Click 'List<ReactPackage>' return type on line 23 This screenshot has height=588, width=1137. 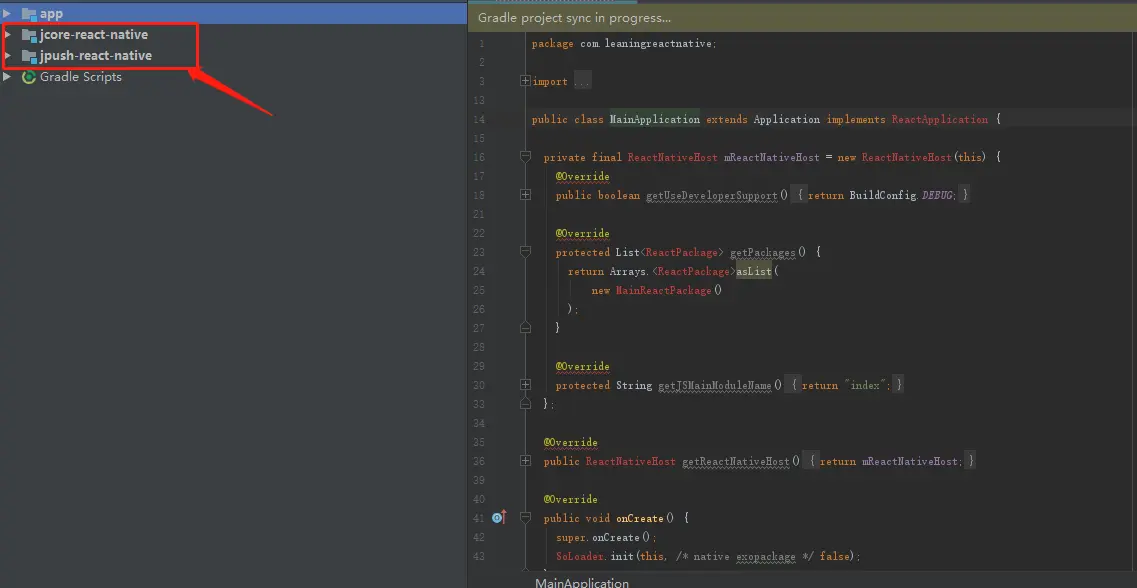coord(669,252)
